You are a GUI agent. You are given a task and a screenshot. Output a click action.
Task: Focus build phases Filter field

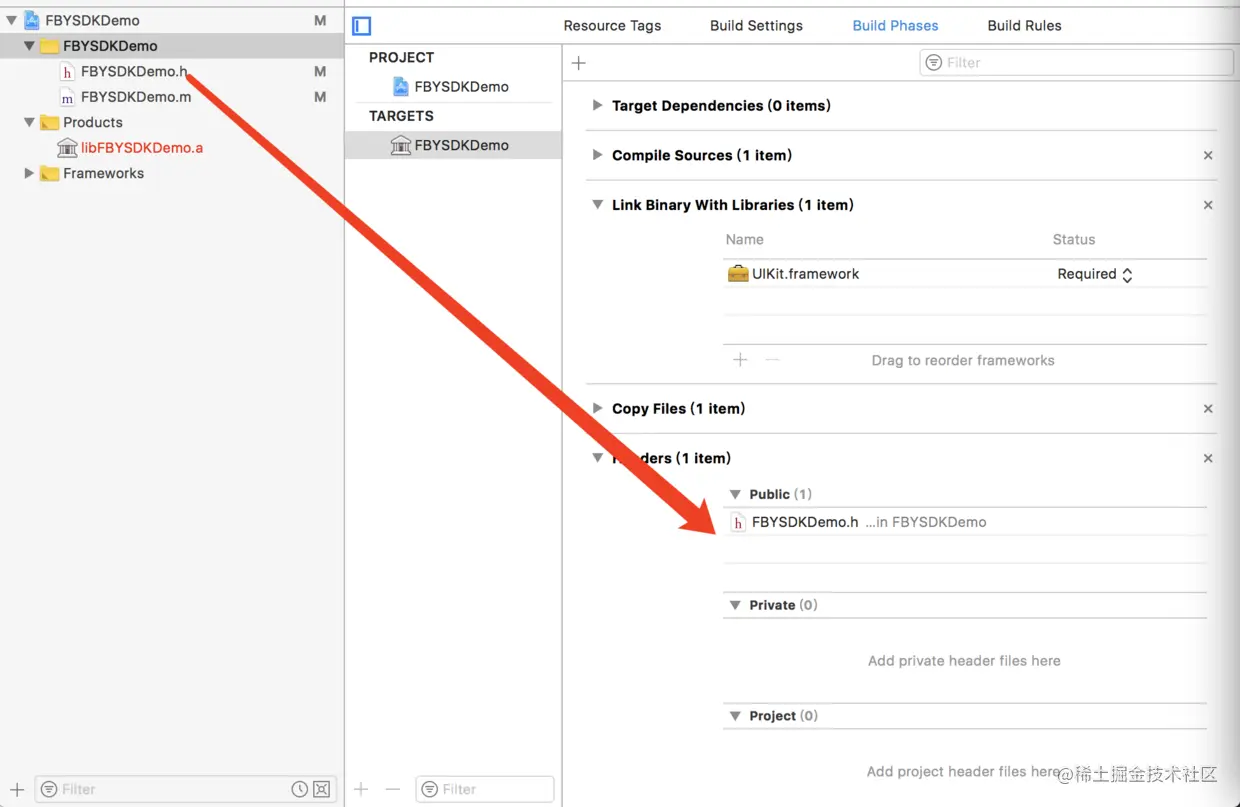click(1076, 62)
